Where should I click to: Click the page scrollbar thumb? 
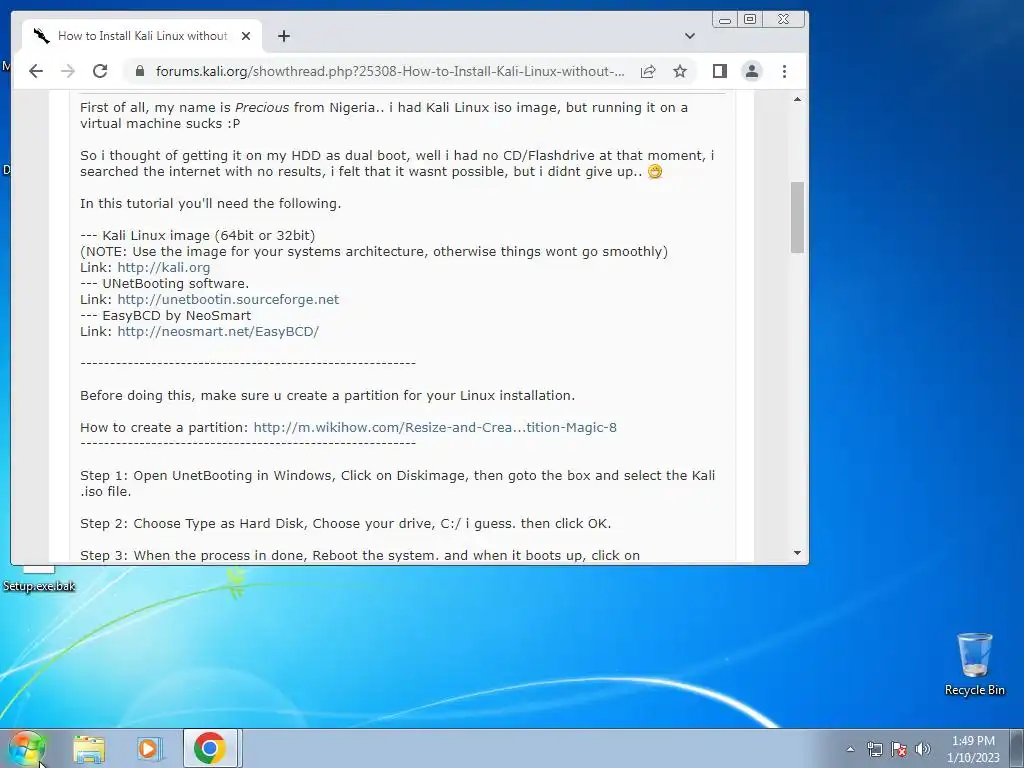pos(797,217)
